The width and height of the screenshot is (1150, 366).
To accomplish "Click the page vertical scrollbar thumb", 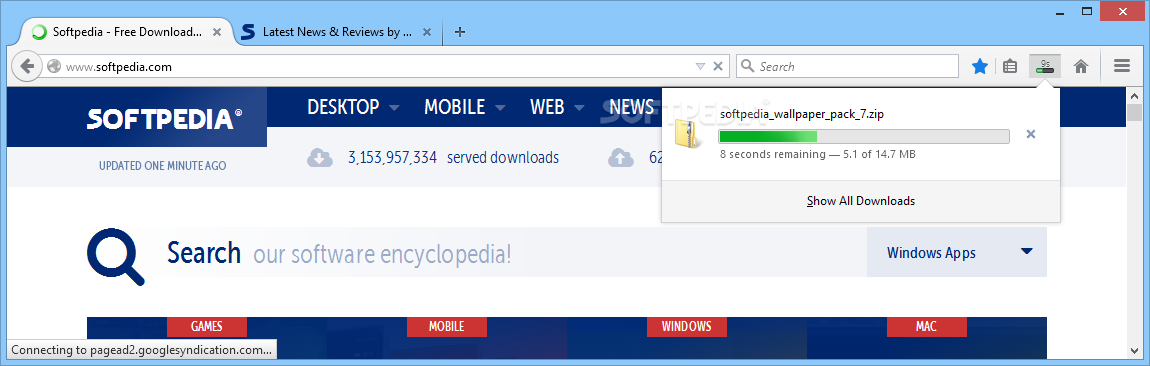I will tap(1135, 113).
